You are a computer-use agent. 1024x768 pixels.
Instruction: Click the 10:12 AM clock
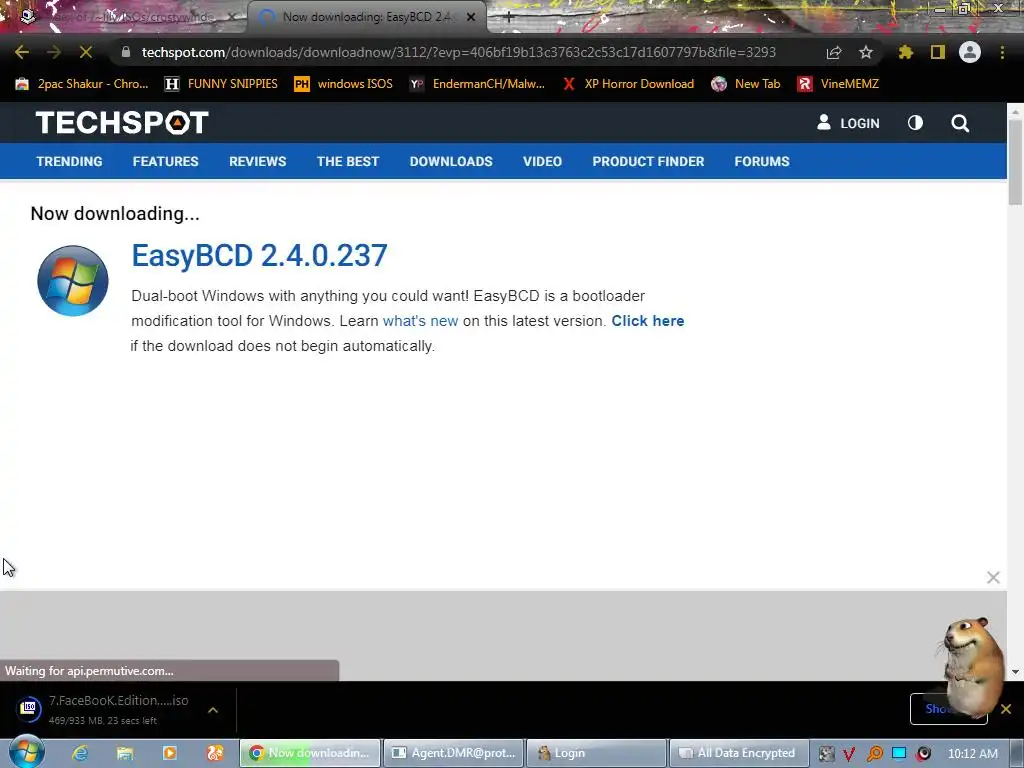973,754
